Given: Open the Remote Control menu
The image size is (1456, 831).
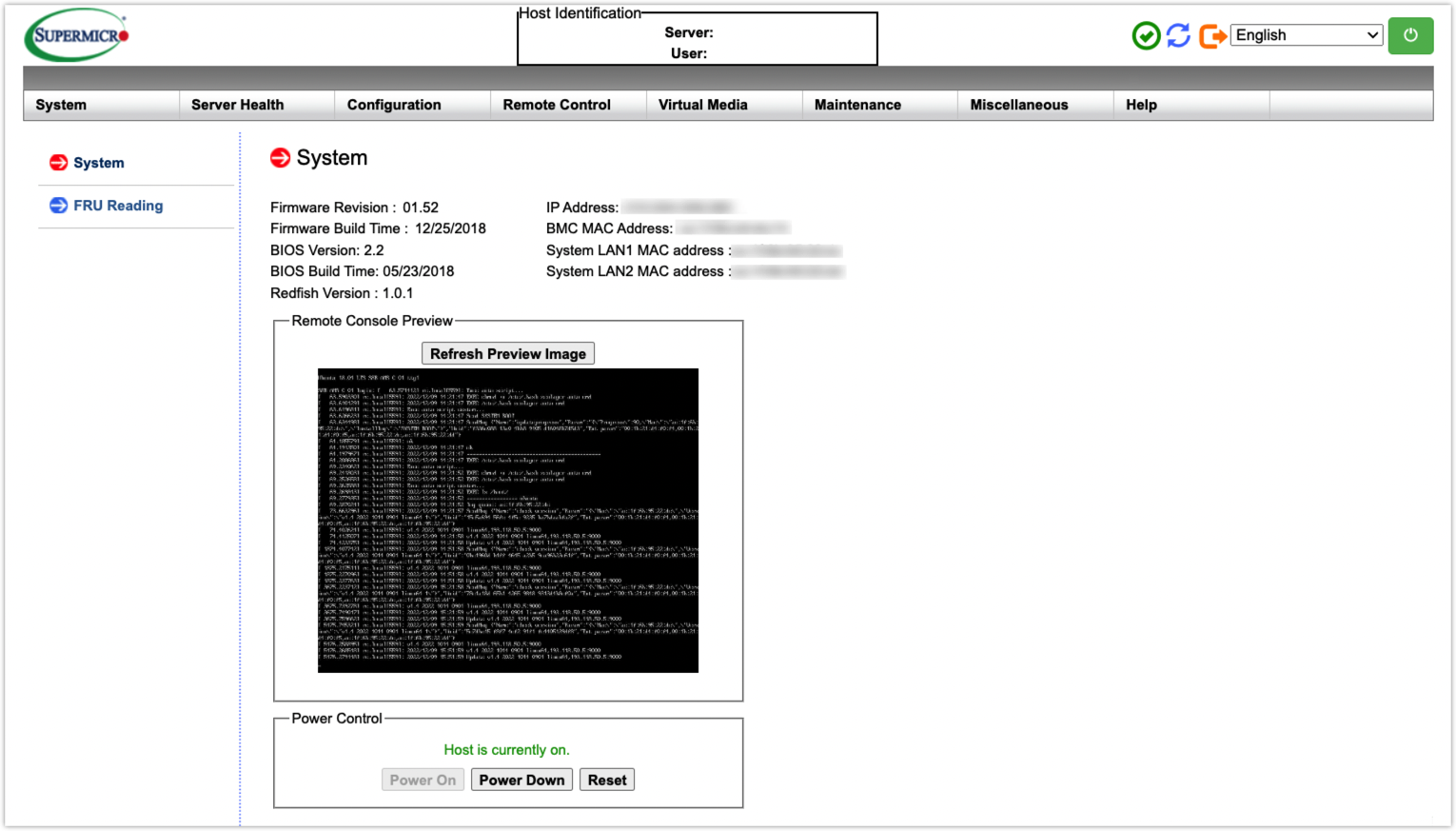Looking at the screenshot, I should (x=557, y=105).
